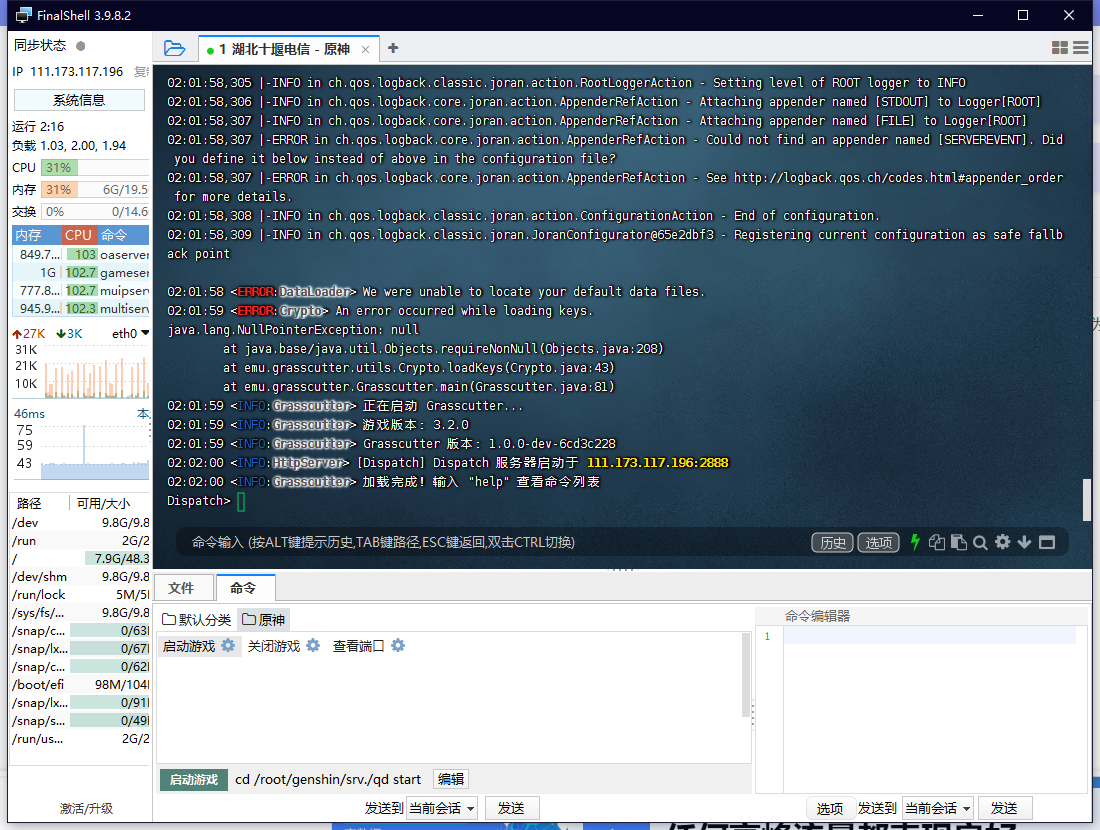Click the terminal vertical scrollbar thumb
Image resolution: width=1100 pixels, height=830 pixels.
pyautogui.click(x=1087, y=500)
